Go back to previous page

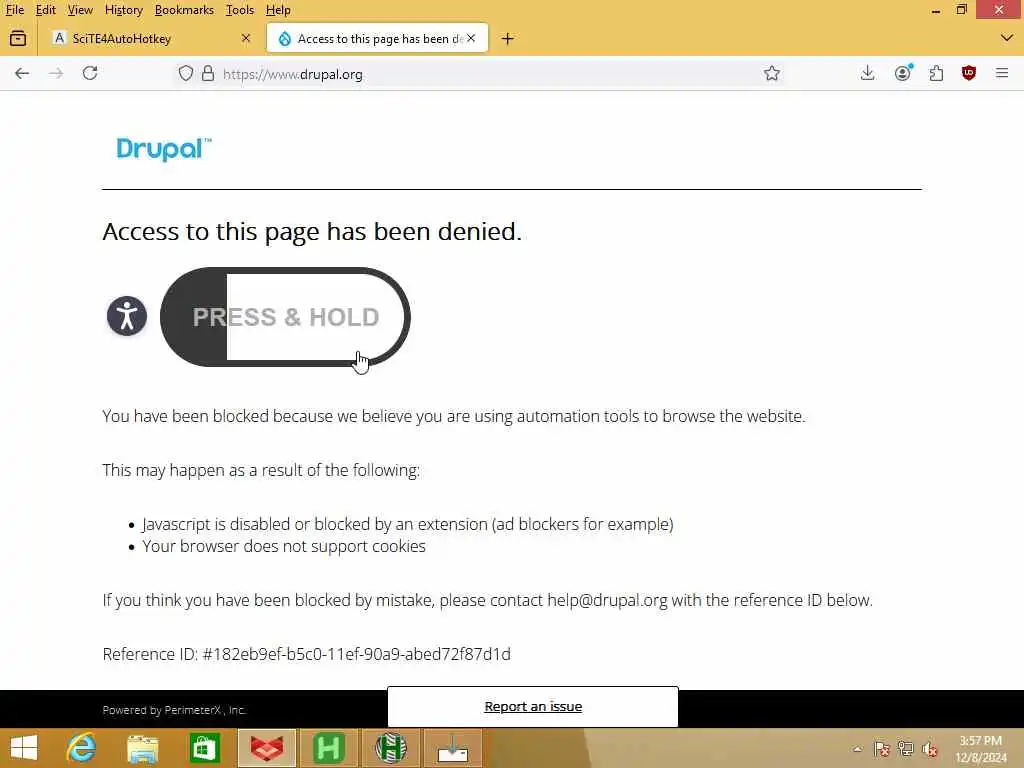pos(22,73)
